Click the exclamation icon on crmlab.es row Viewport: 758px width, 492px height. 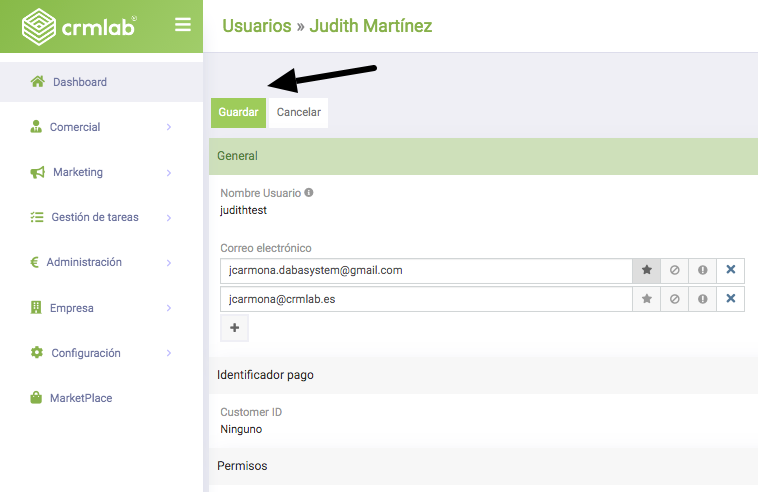click(702, 298)
